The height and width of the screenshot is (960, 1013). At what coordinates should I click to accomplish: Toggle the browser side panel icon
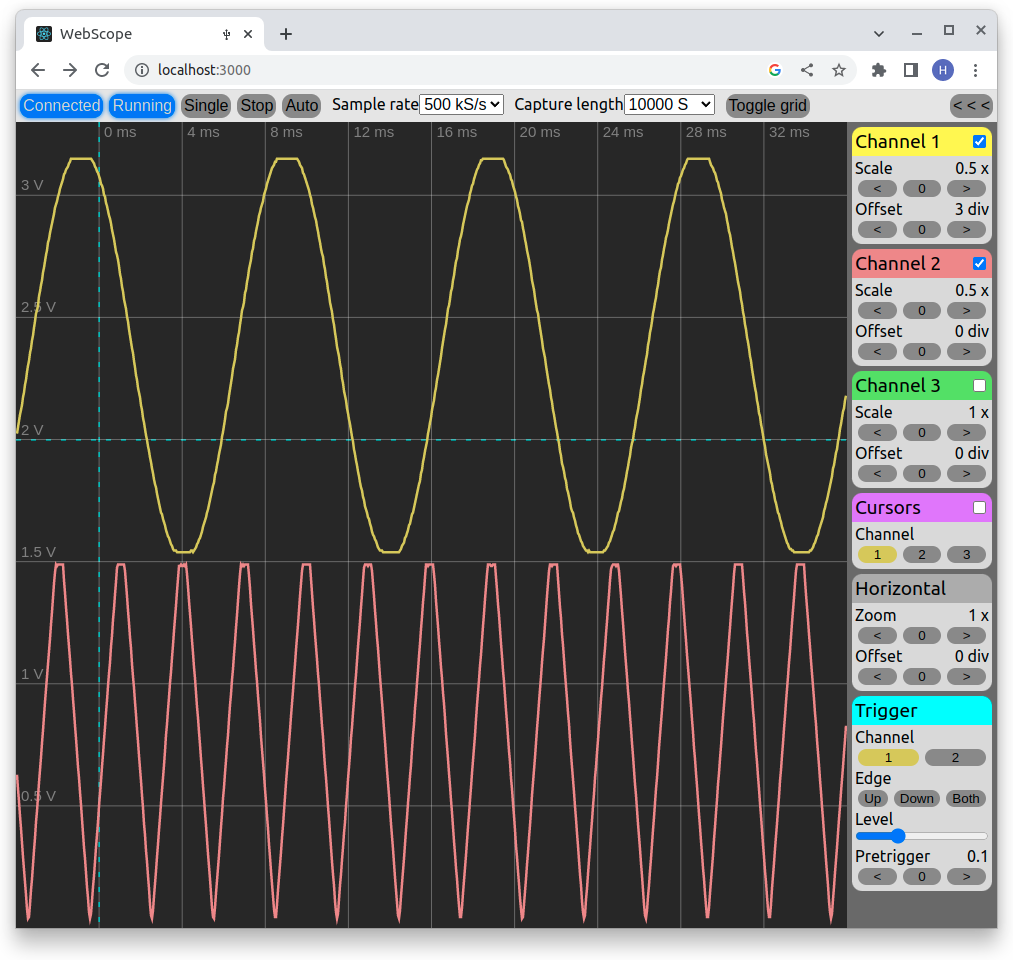[911, 70]
